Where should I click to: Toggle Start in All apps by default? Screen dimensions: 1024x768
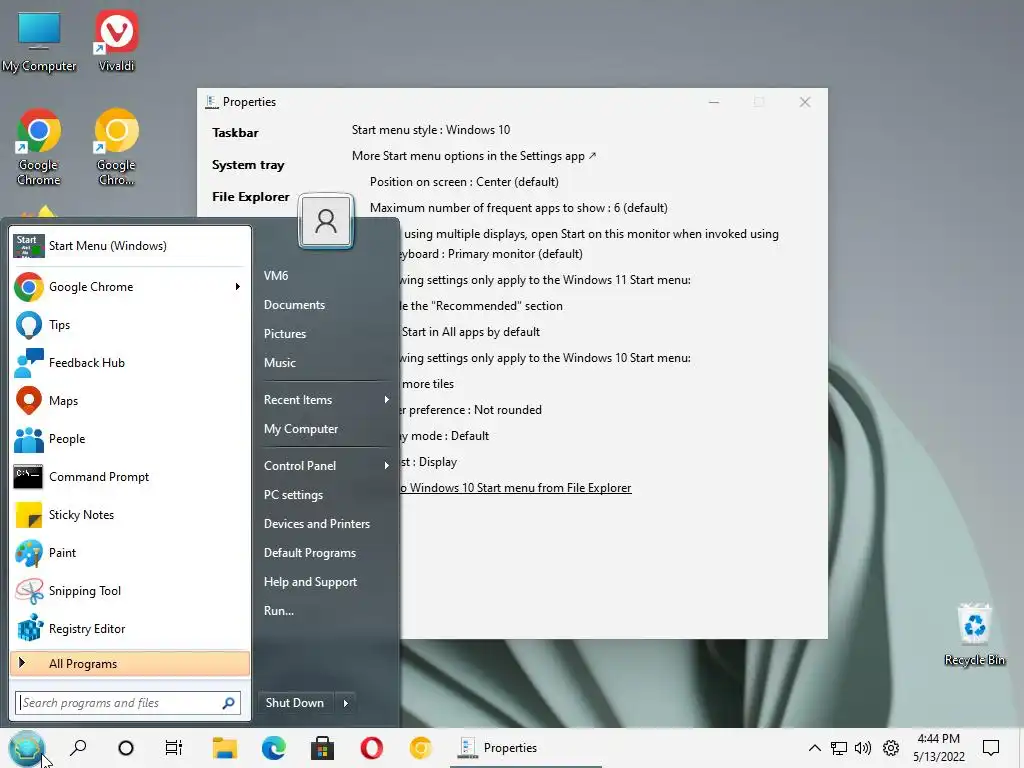(470, 332)
